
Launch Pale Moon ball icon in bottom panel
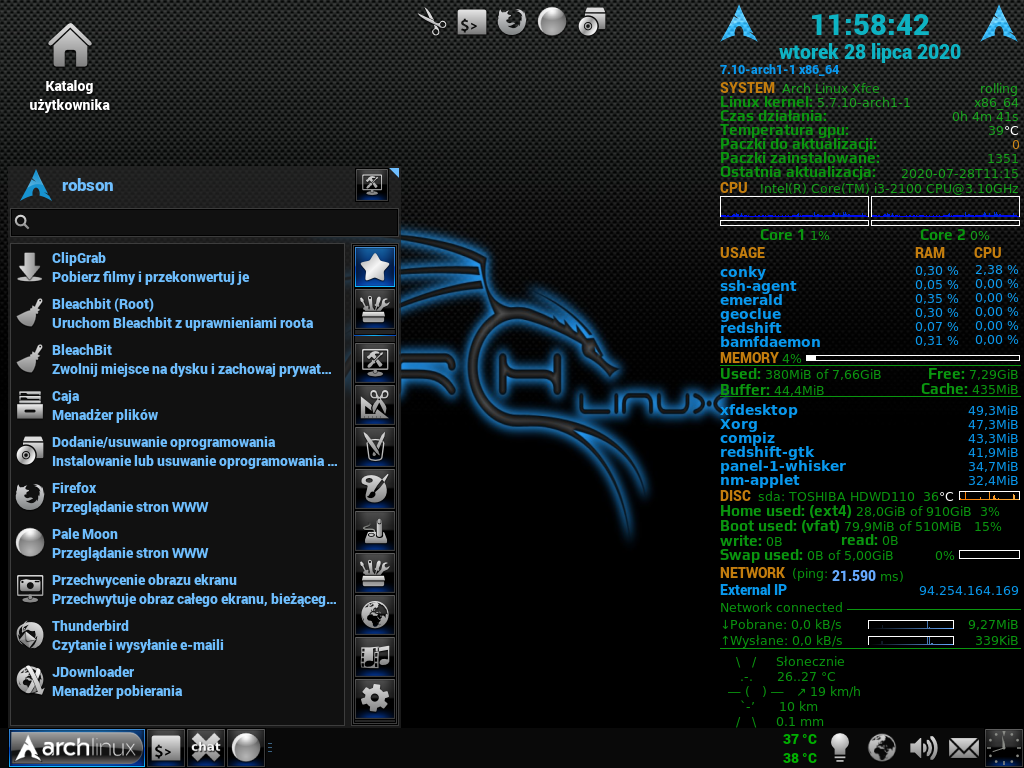point(246,748)
